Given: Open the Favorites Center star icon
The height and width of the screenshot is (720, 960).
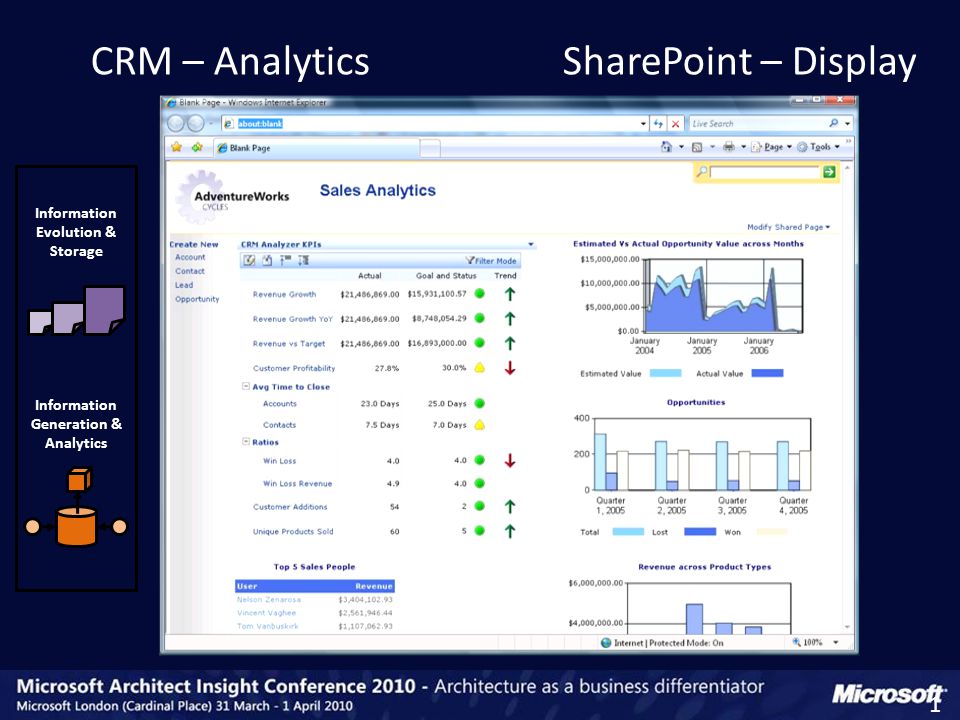Looking at the screenshot, I should point(177,147).
